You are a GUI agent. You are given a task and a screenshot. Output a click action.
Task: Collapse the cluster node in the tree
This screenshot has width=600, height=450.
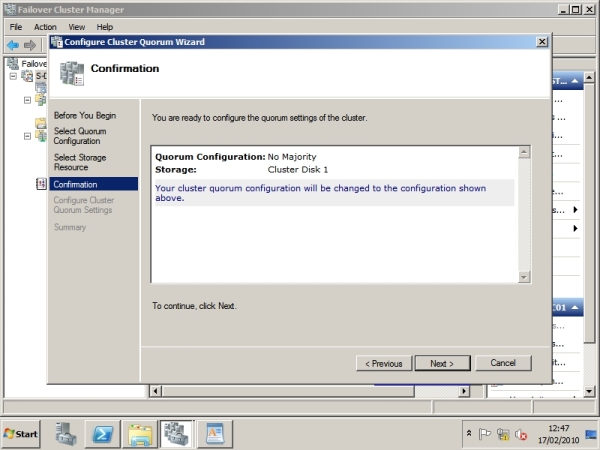(13, 76)
